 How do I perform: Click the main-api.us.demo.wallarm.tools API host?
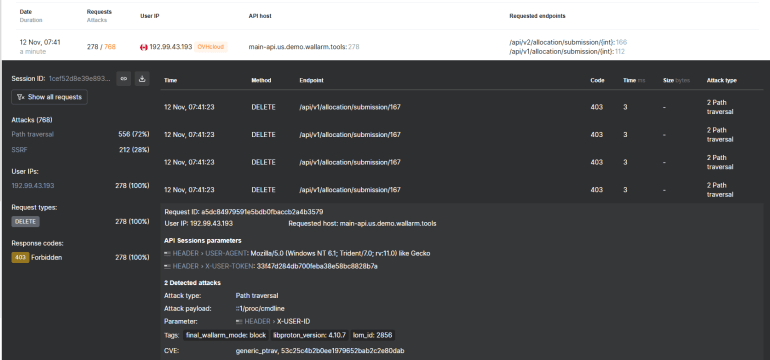(298, 47)
